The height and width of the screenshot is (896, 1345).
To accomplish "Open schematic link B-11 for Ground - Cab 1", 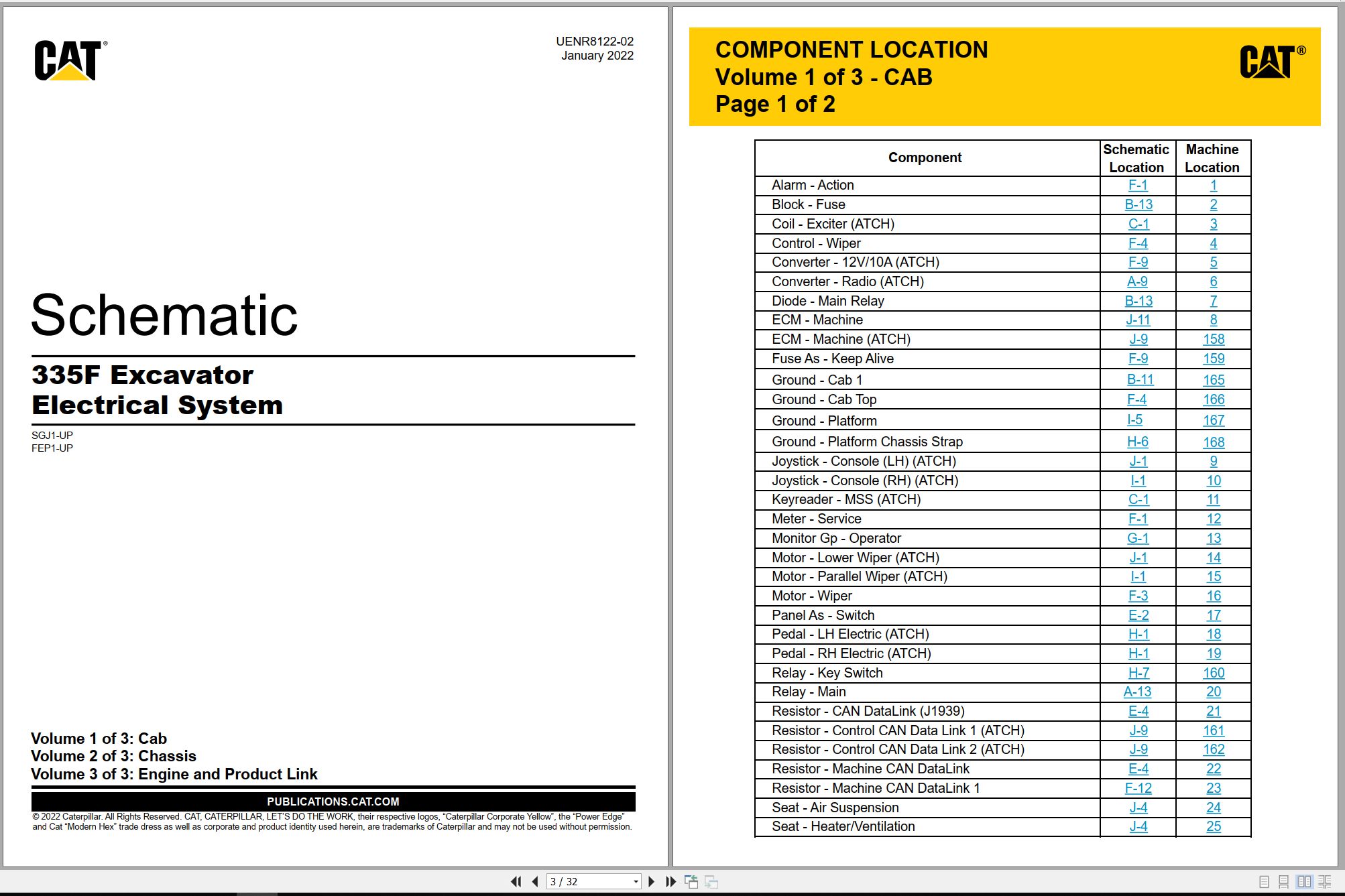I will point(1140,379).
